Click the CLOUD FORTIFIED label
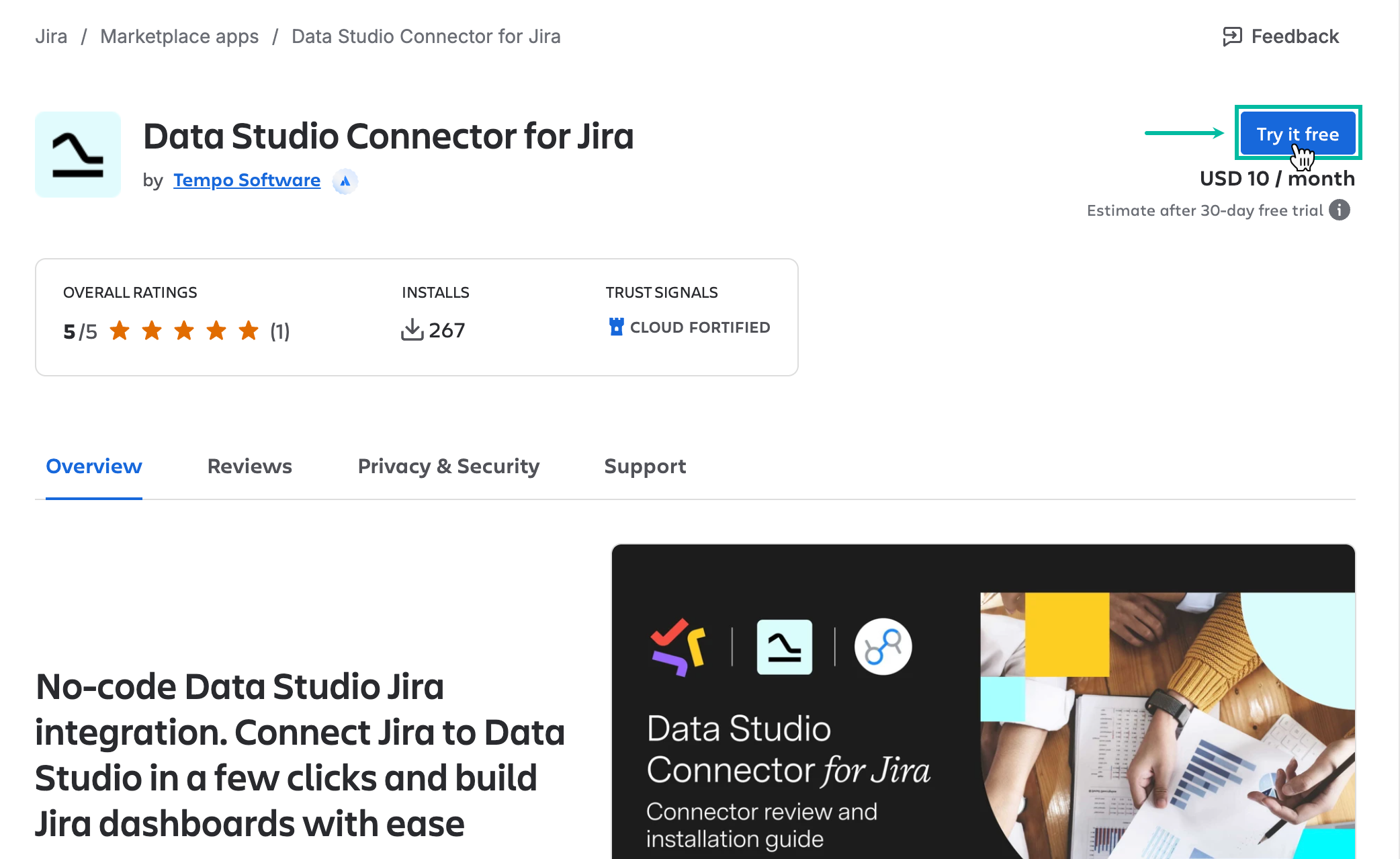This screenshot has width=1400, height=859. [x=700, y=327]
